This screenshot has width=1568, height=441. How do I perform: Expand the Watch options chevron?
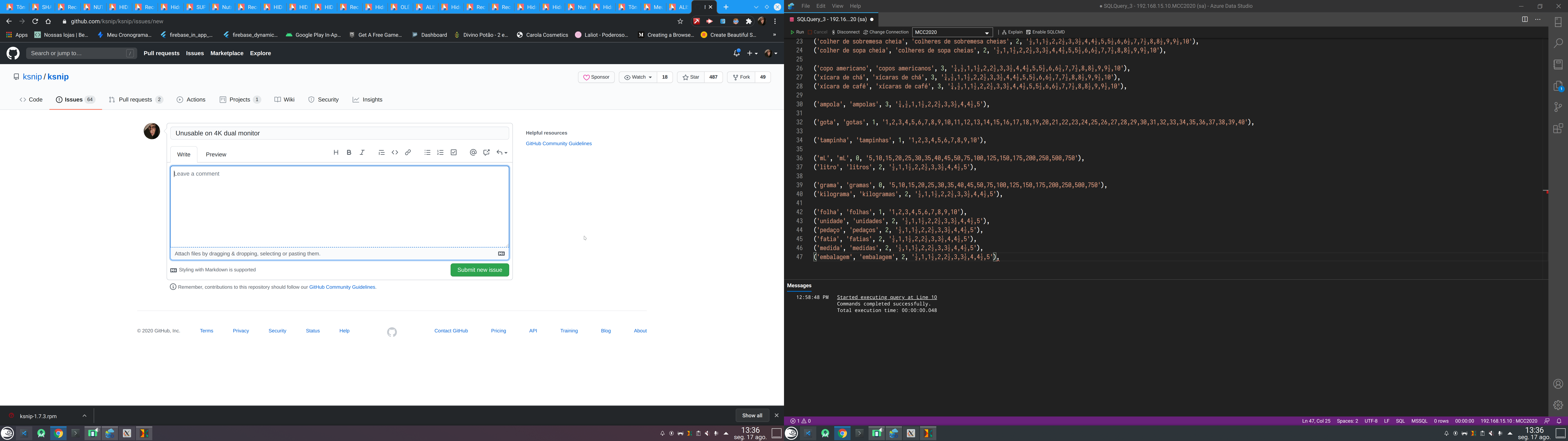650,77
